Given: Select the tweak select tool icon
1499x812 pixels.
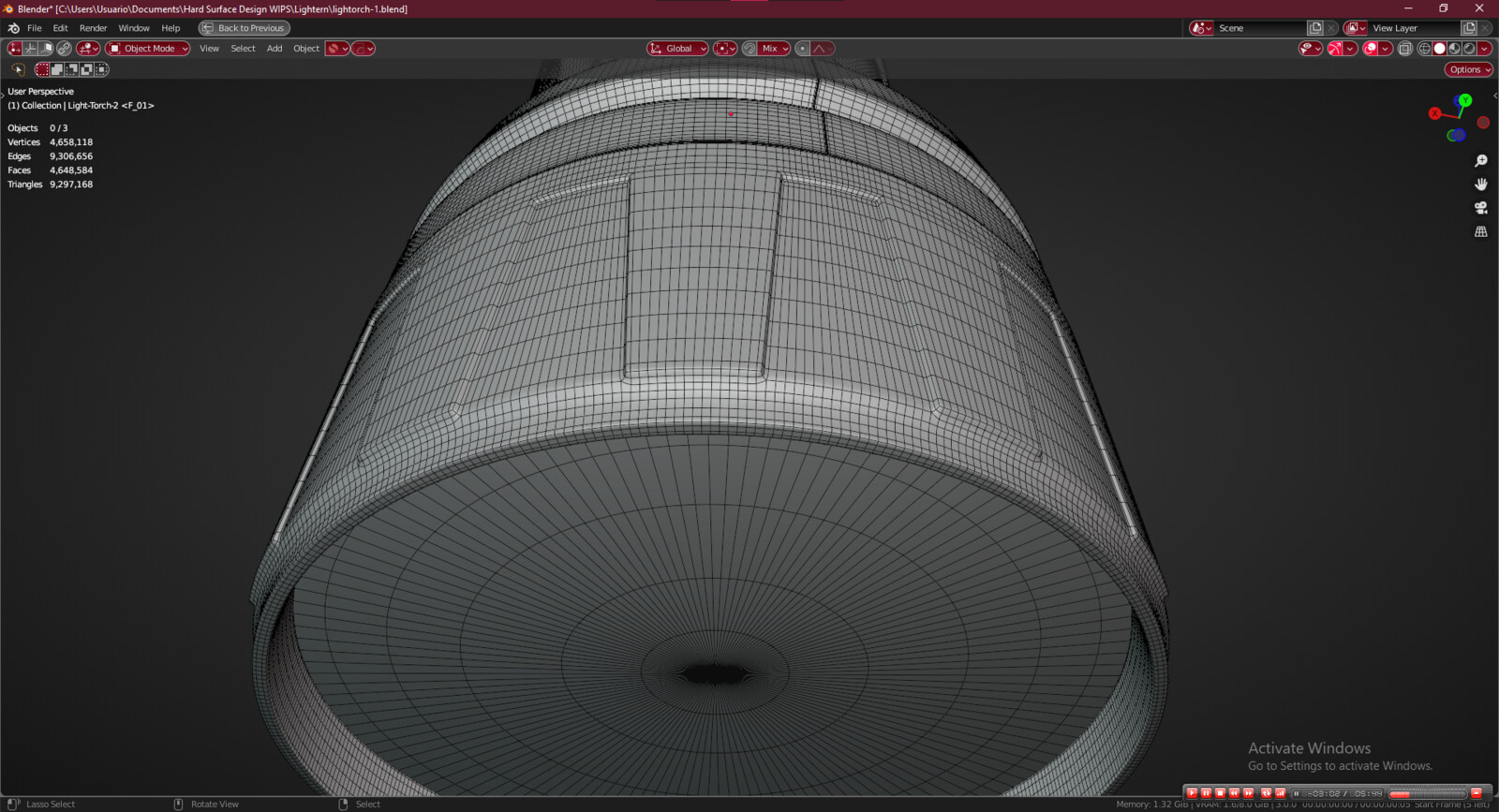Looking at the screenshot, I should click(x=18, y=69).
